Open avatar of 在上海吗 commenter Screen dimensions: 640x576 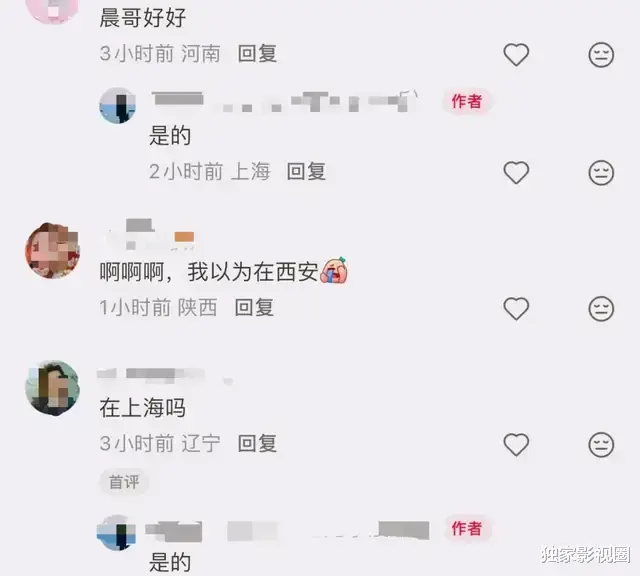(x=52, y=388)
